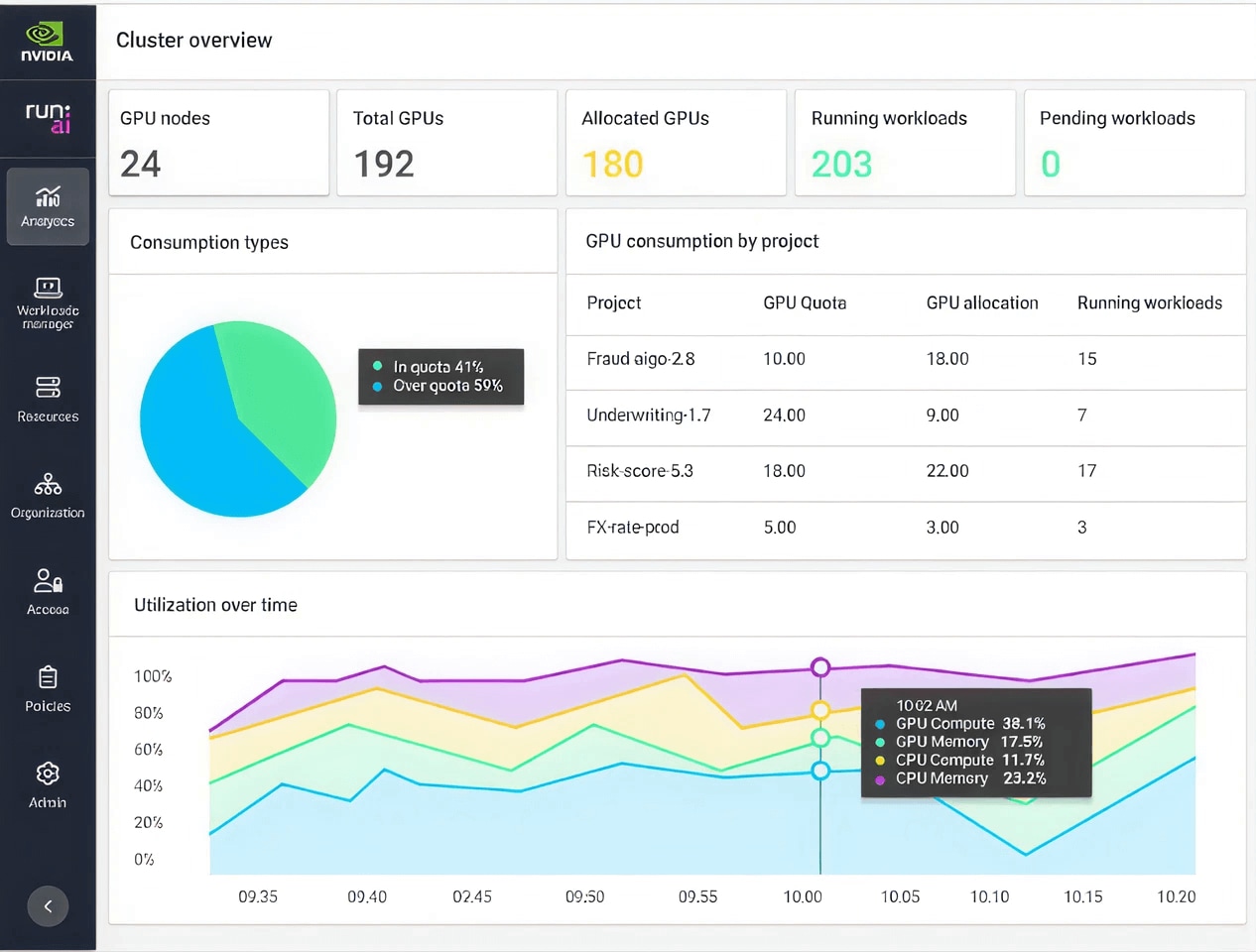Viewport: 1256px width, 952px height.
Task: Sort by the GPU Quota column header
Action: [x=804, y=303]
